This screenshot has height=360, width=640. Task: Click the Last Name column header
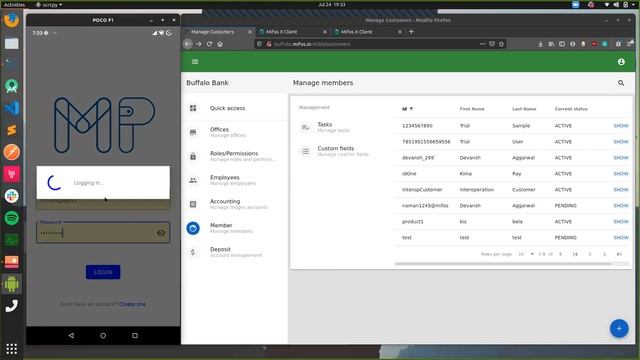524,109
